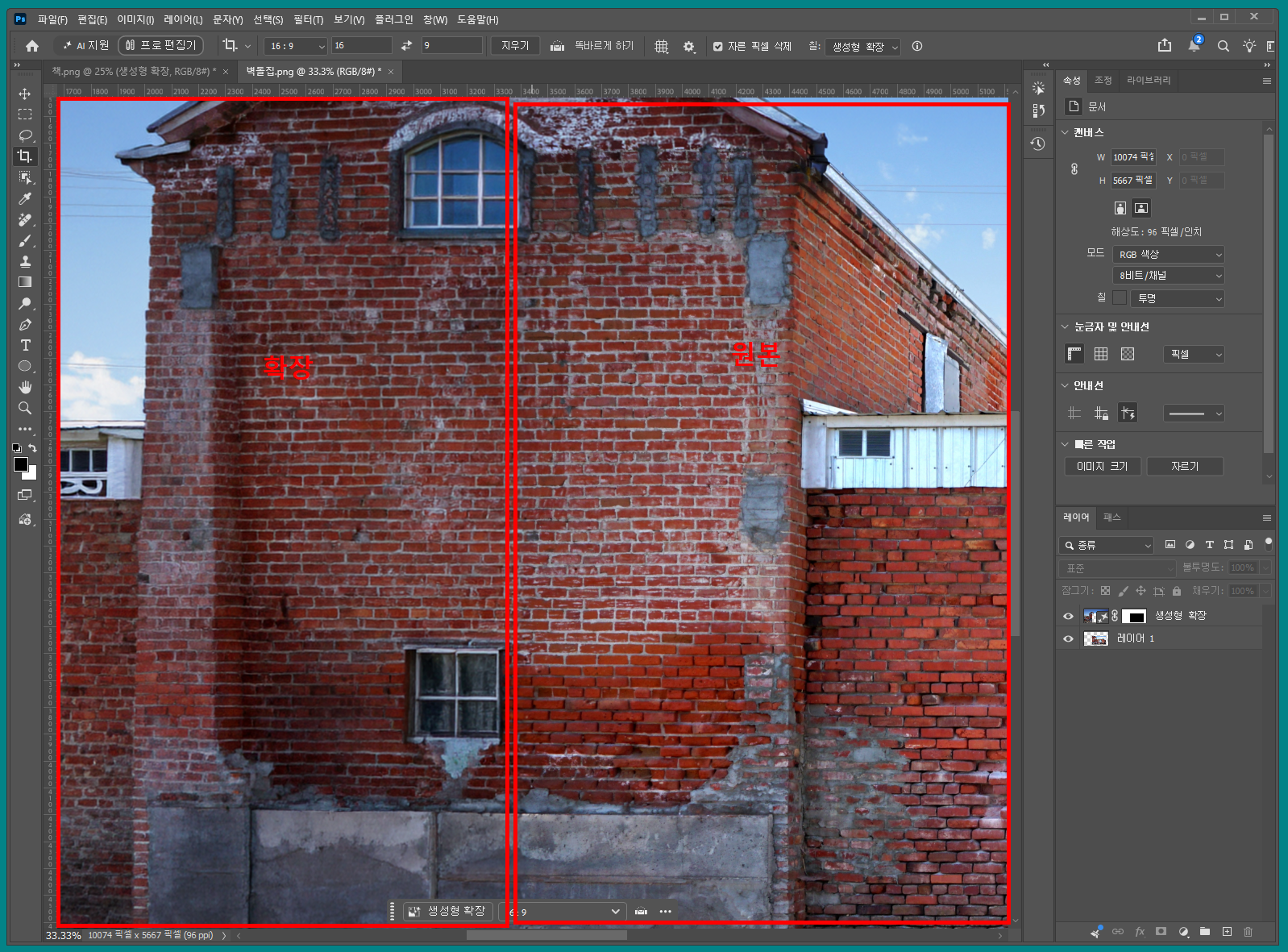
Task: Open the 16:9 ratio preset dropdown
Action: point(296,46)
